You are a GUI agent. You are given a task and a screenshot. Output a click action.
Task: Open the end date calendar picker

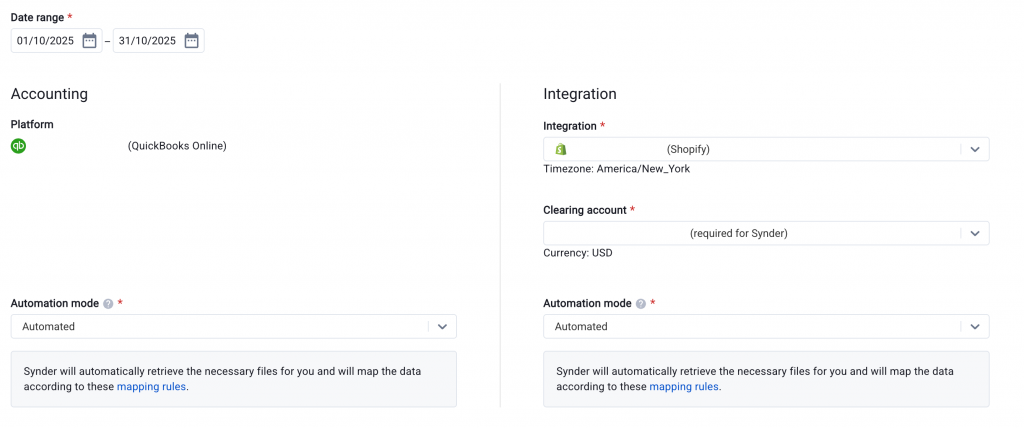tap(191, 41)
